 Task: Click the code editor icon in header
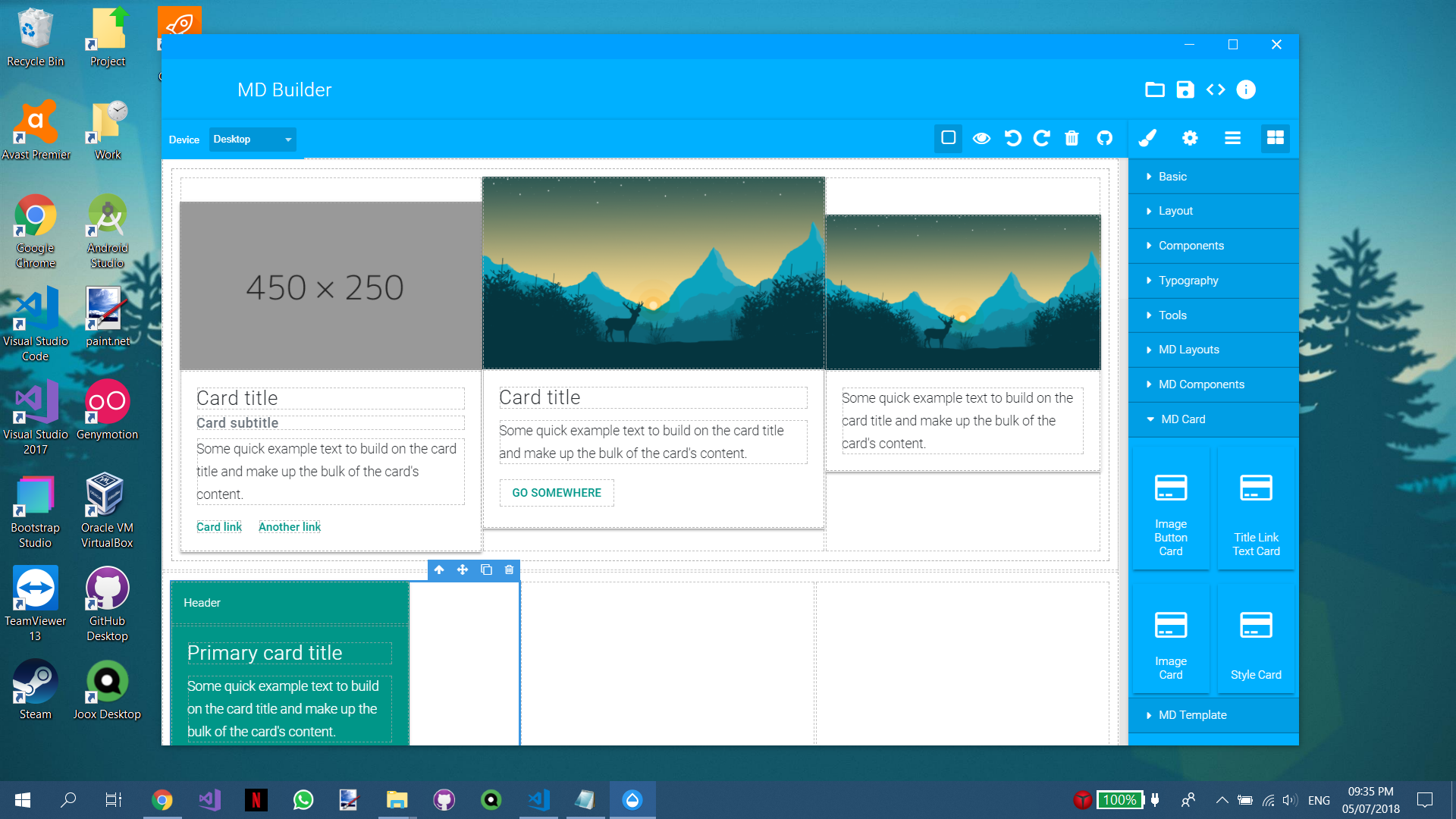[1215, 90]
